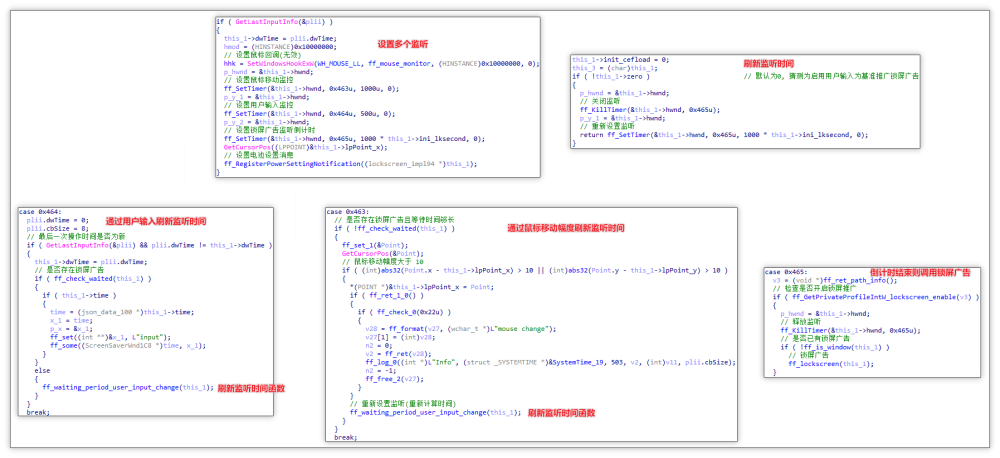1000x458 pixels.
Task: Select the 'case 0x465:' line
Action: click(787, 272)
